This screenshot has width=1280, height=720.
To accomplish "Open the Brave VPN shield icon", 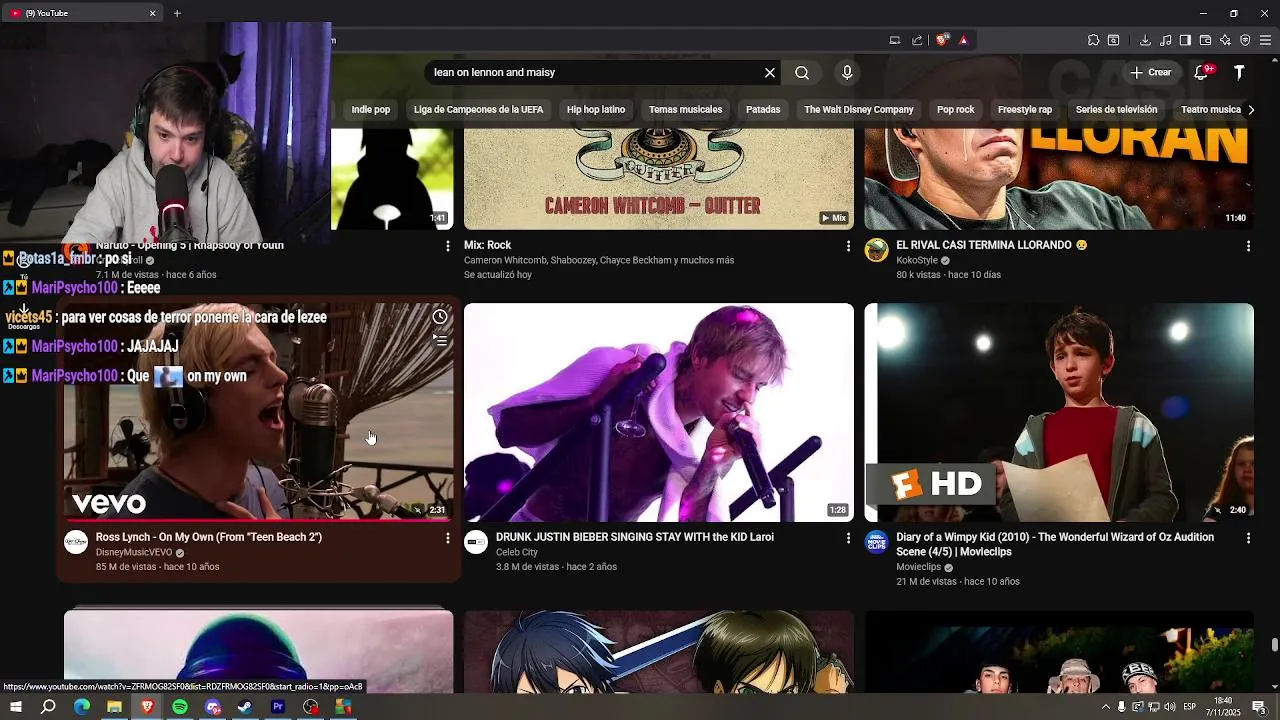I will 1245,40.
